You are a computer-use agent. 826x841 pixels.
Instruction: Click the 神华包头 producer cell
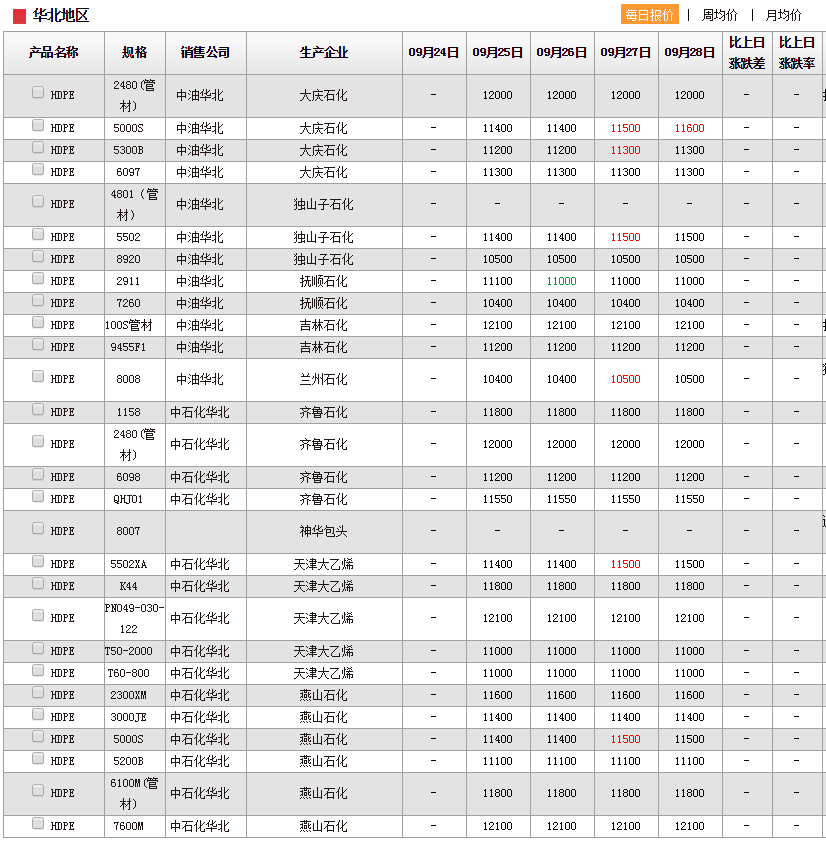click(x=324, y=532)
